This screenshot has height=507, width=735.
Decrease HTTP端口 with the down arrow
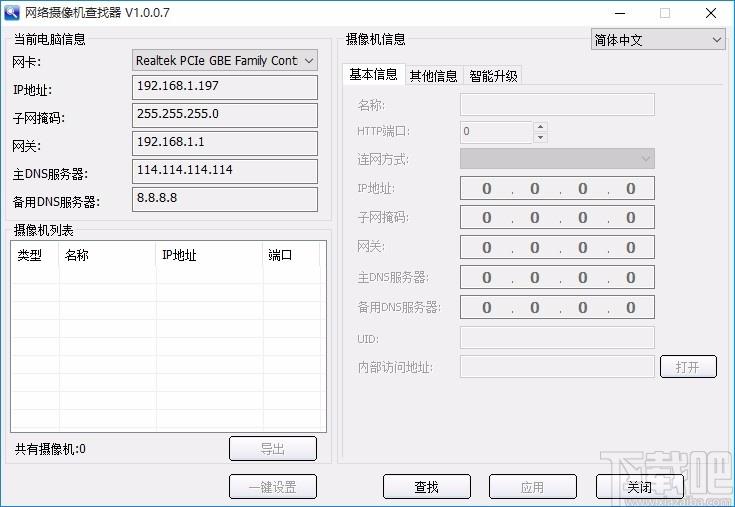(540, 137)
